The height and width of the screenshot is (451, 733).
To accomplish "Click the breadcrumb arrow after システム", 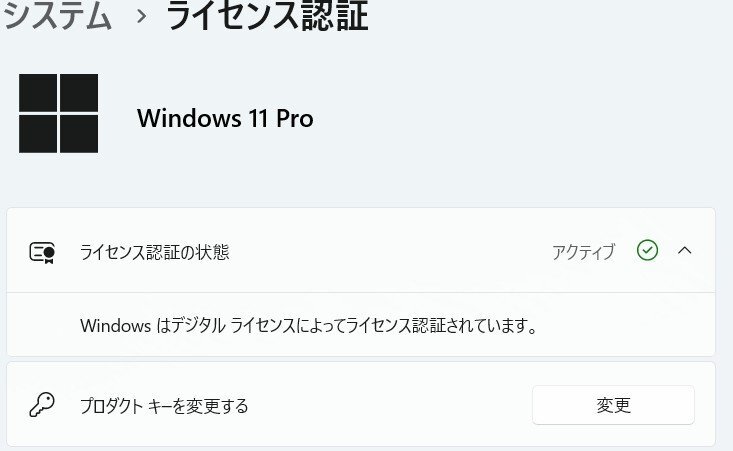I will pyautogui.click(x=141, y=16).
